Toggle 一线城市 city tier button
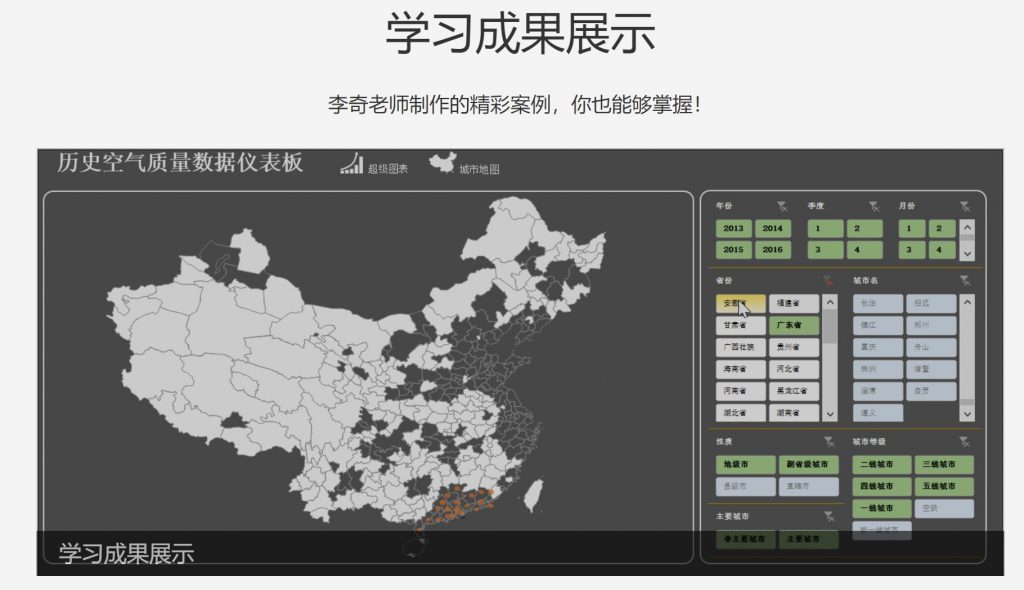Image resolution: width=1024 pixels, height=590 pixels. pyautogui.click(x=882, y=508)
